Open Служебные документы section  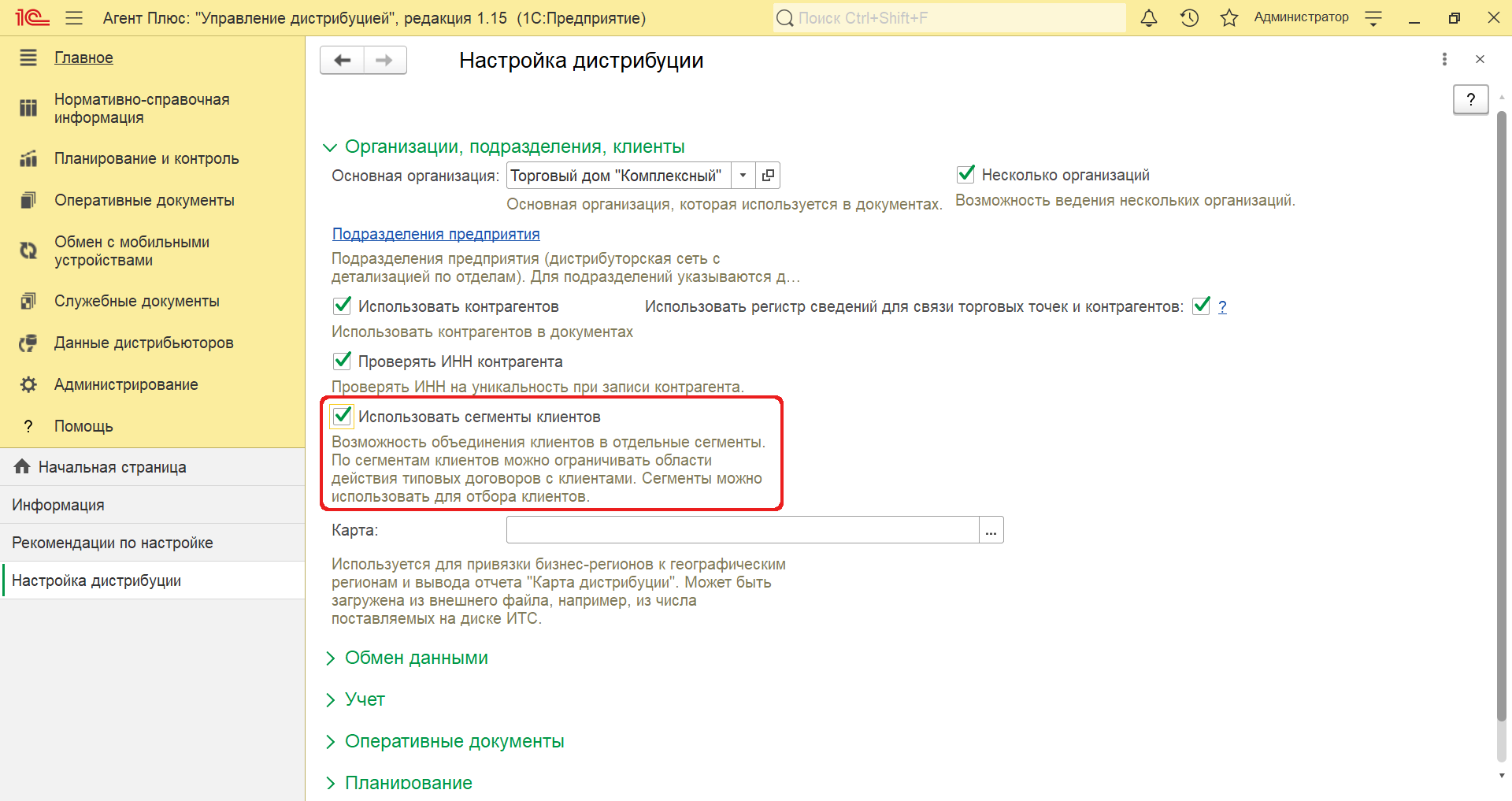137,301
